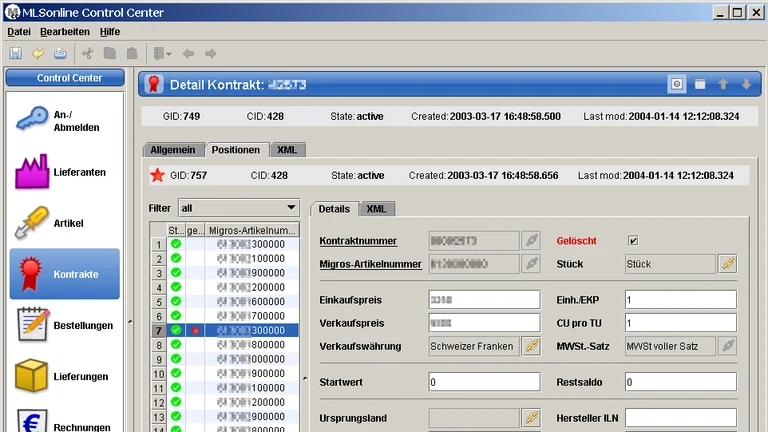Open the Datei menu
Viewport: 768px width, 432px height.
(19, 32)
